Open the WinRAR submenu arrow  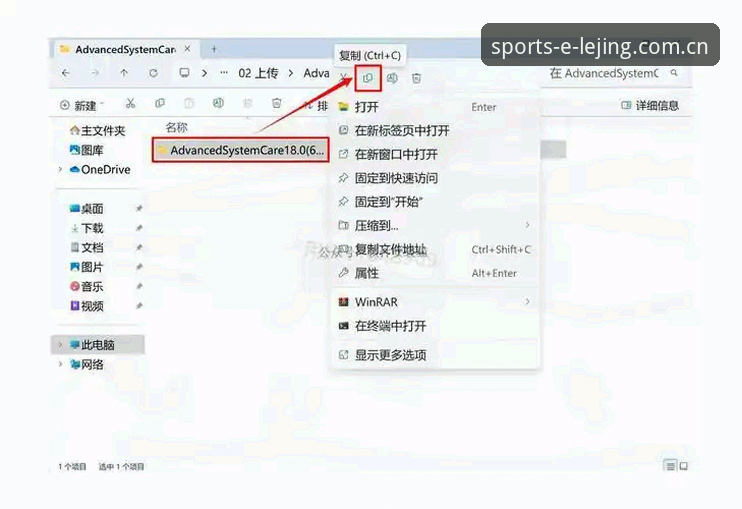click(x=527, y=302)
